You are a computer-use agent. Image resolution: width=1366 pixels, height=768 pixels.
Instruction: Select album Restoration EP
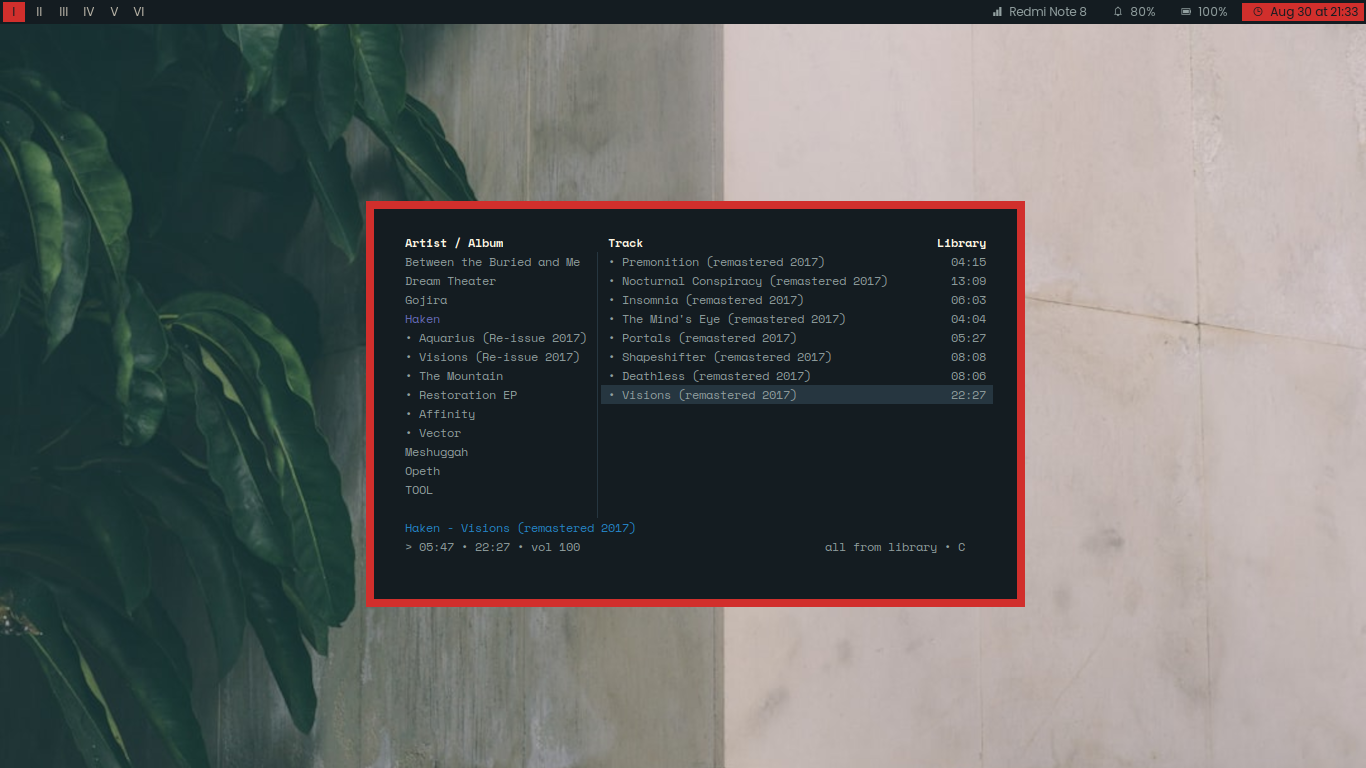(x=461, y=395)
